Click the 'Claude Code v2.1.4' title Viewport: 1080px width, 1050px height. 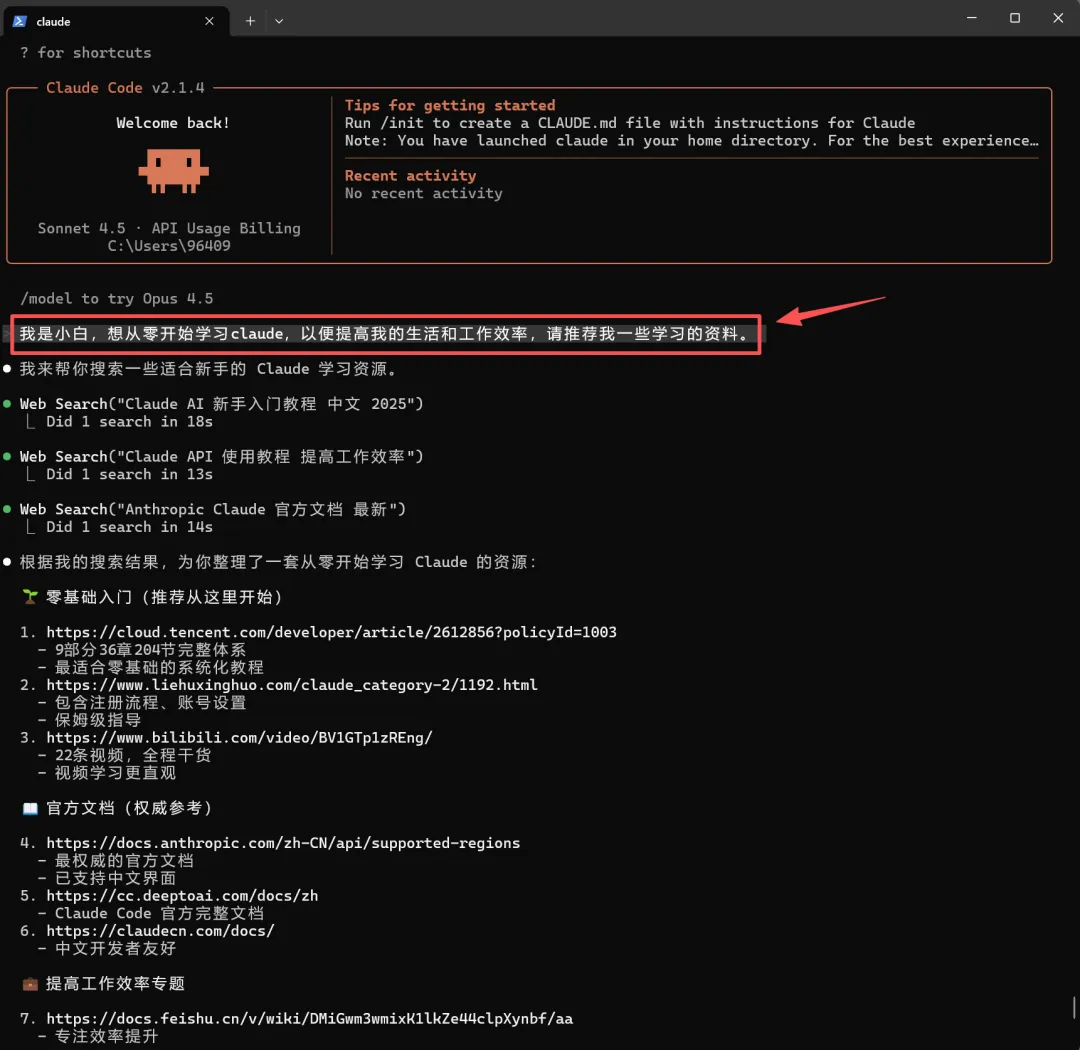click(125, 88)
